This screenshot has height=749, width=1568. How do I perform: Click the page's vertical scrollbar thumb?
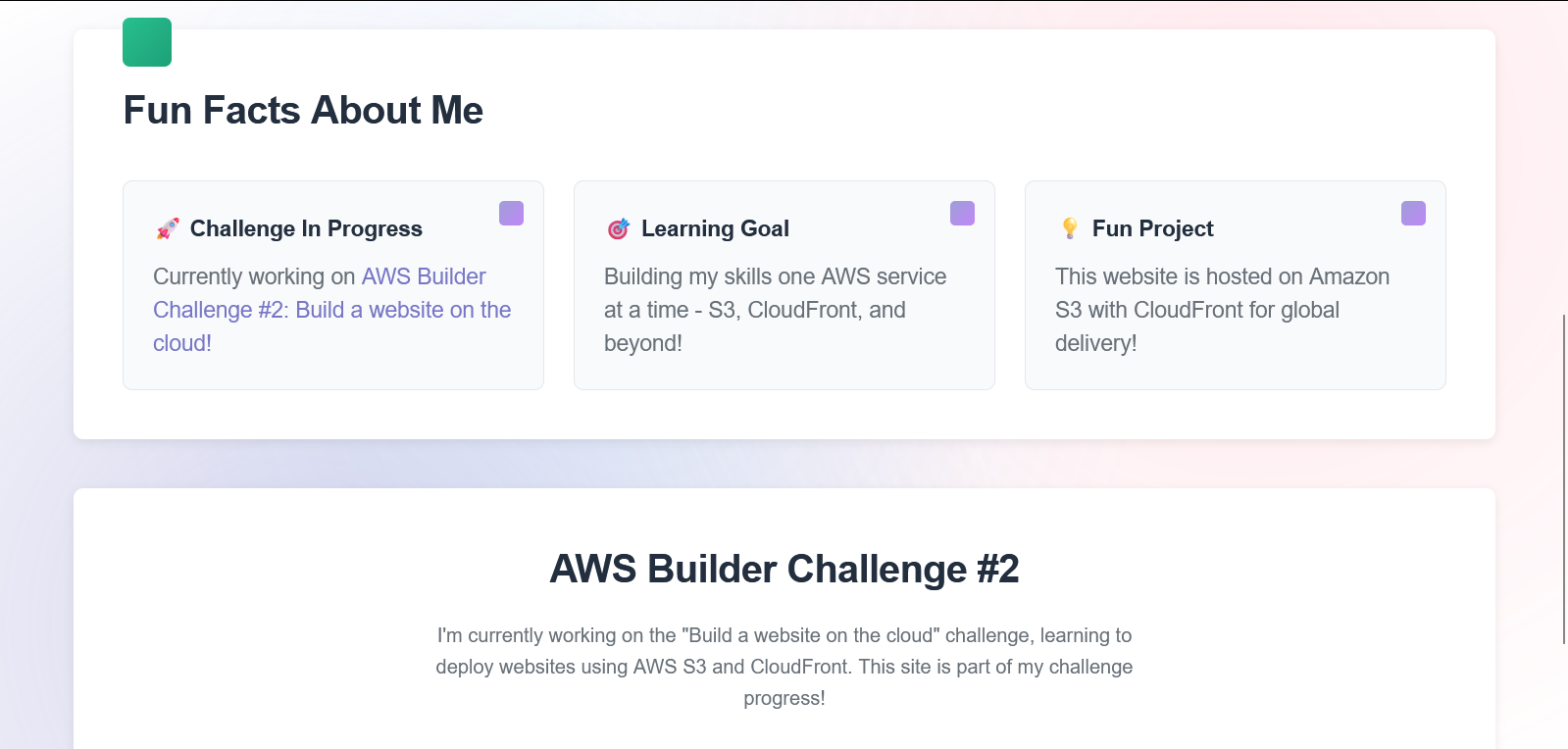[x=1564, y=479]
